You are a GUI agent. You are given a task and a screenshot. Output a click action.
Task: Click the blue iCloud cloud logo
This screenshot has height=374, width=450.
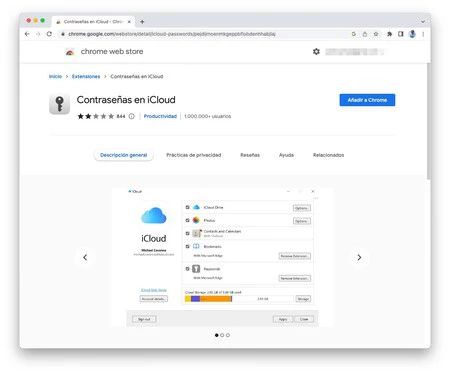click(154, 215)
